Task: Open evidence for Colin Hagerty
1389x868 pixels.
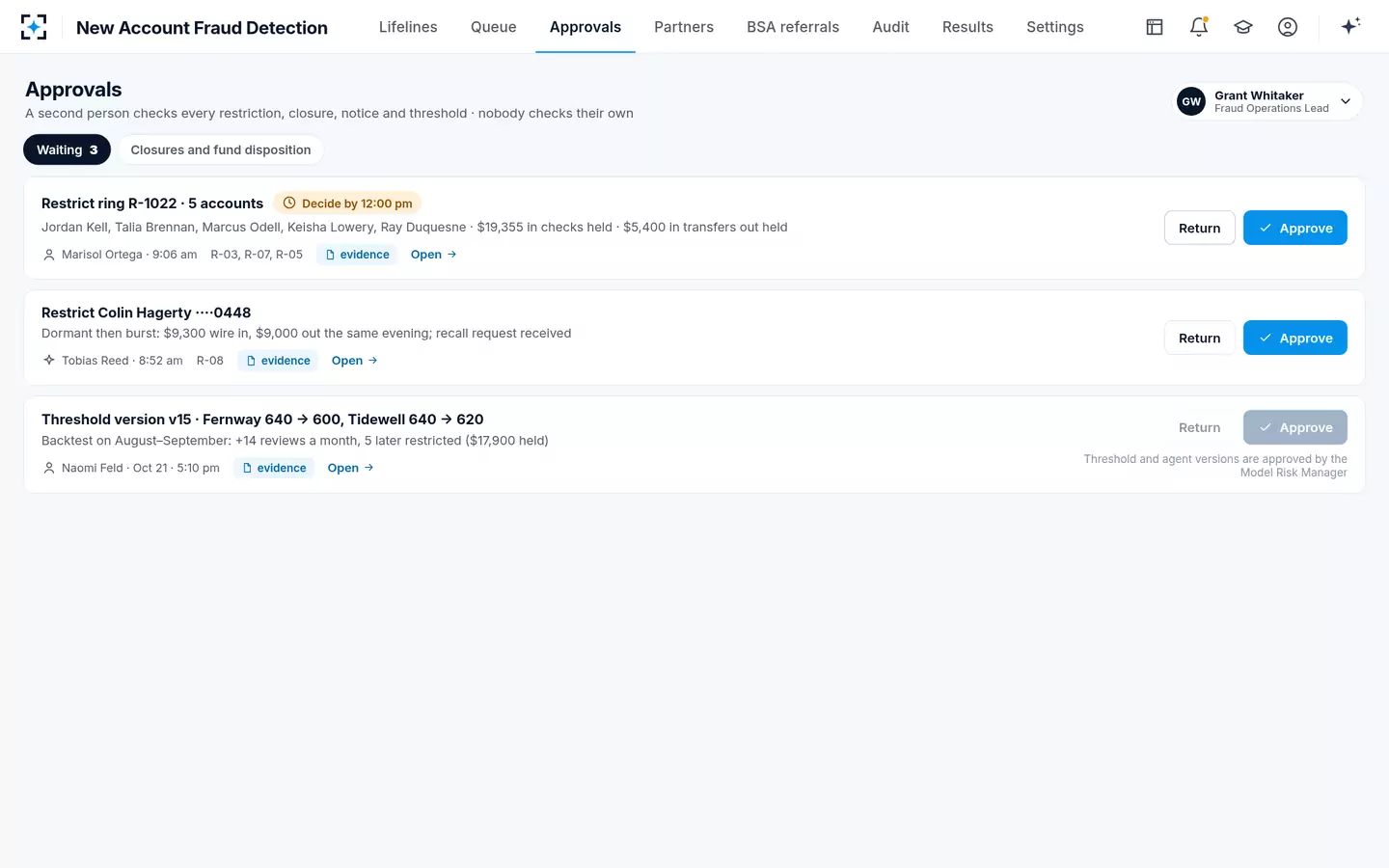Action: (x=278, y=361)
